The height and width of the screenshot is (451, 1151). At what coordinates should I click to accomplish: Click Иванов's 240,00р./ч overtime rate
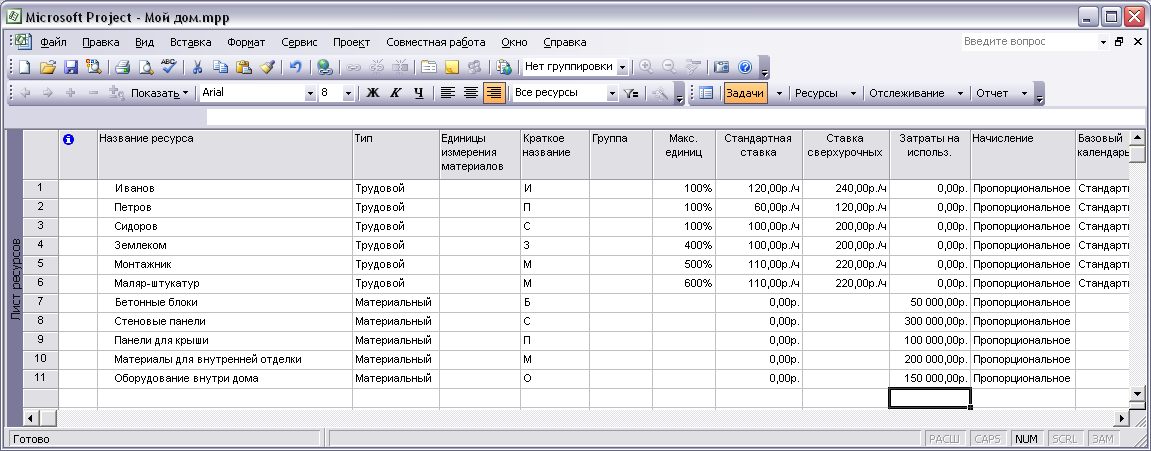coord(846,188)
